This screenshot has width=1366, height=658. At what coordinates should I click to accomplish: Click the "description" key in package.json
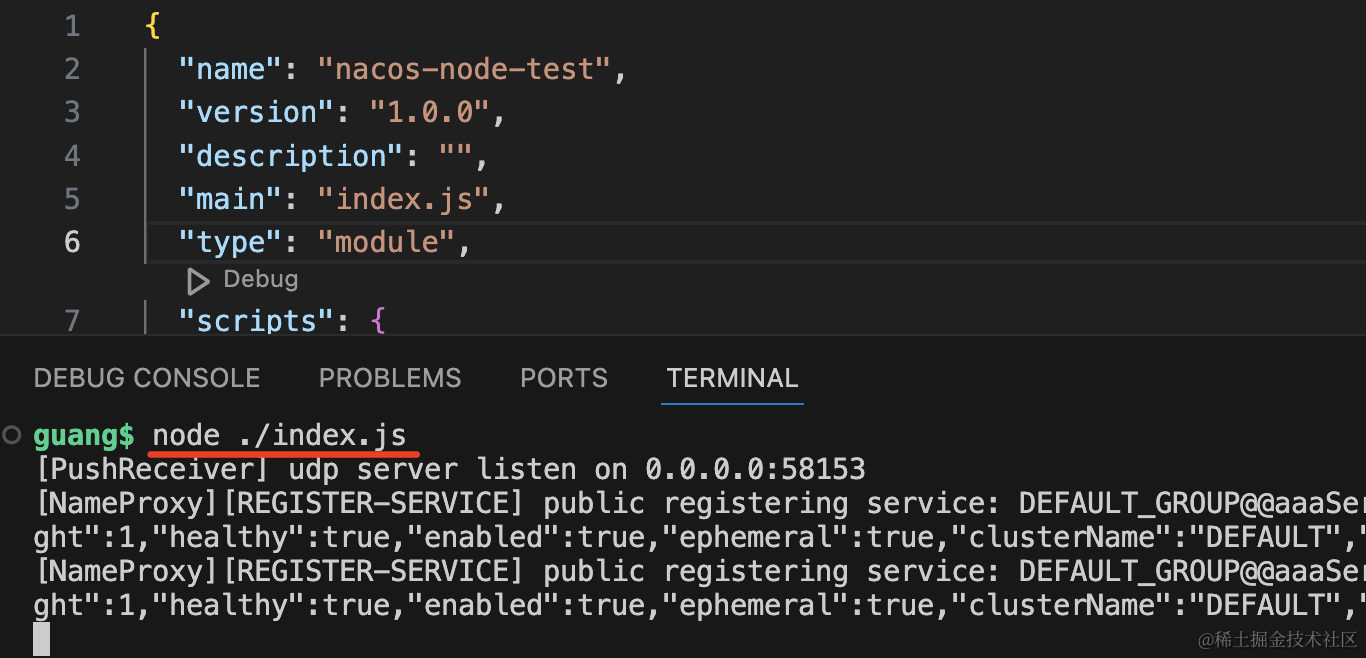pos(283,156)
